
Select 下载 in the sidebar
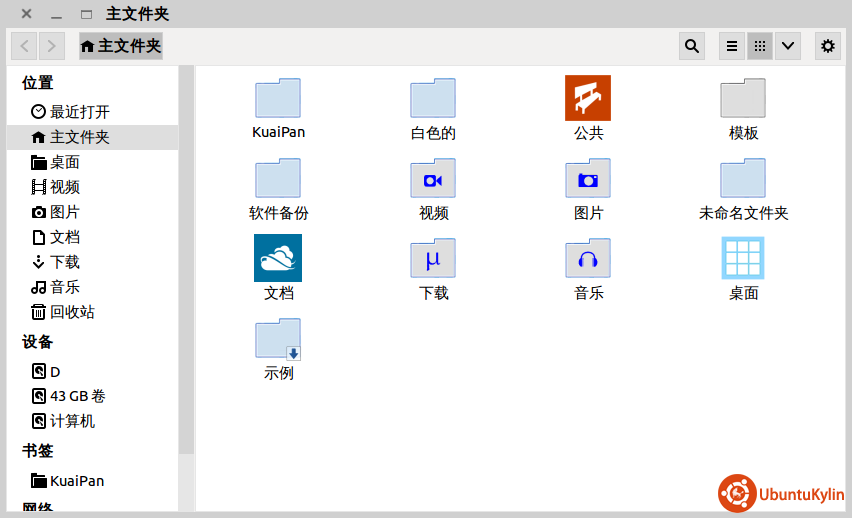65,262
